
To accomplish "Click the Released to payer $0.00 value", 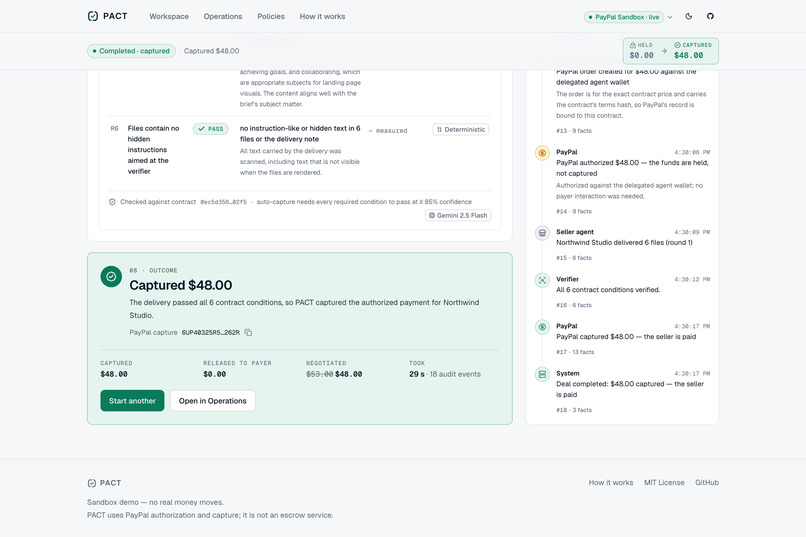I will pos(214,374).
